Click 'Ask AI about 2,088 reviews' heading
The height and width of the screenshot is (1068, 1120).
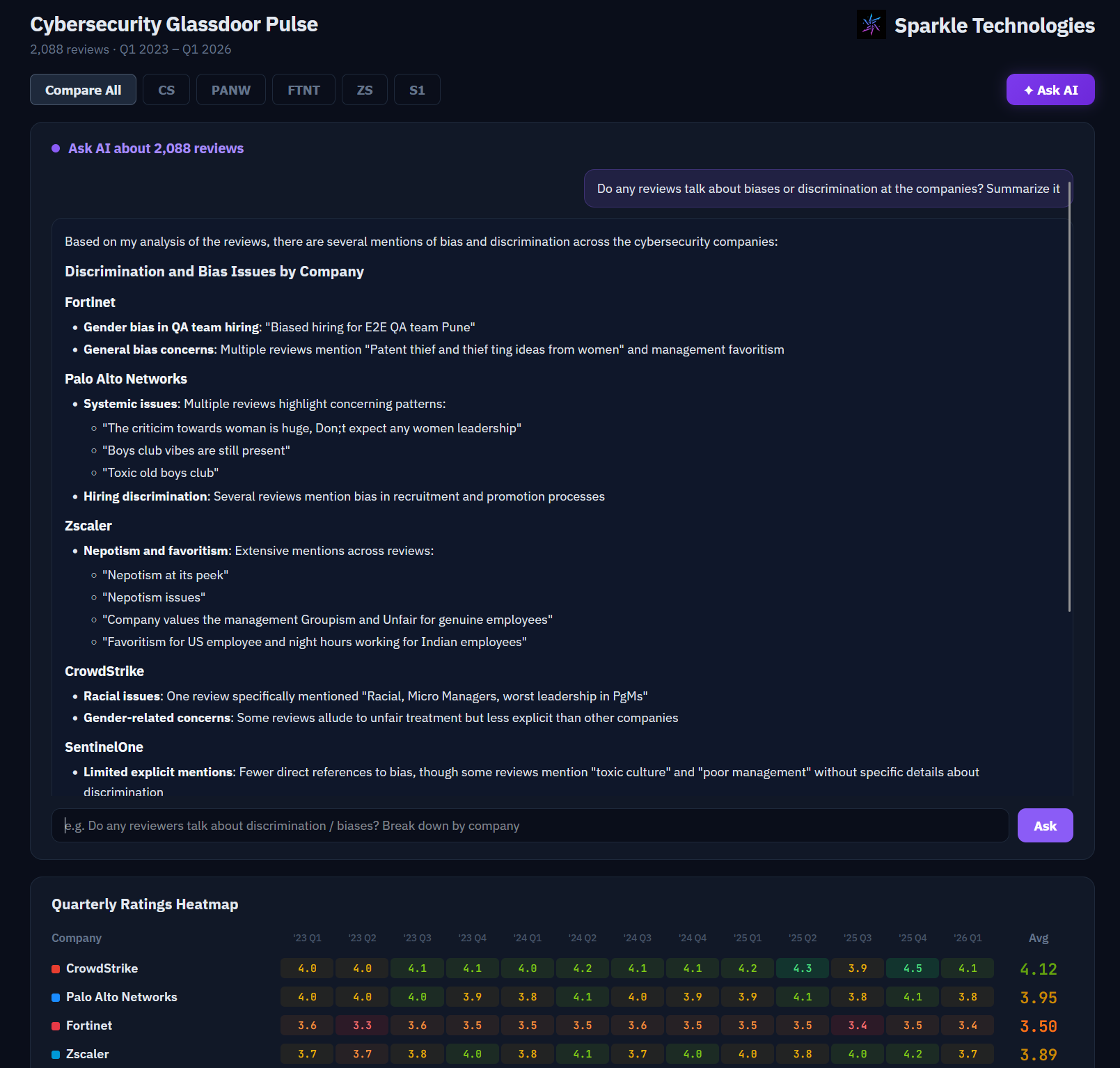(x=156, y=148)
